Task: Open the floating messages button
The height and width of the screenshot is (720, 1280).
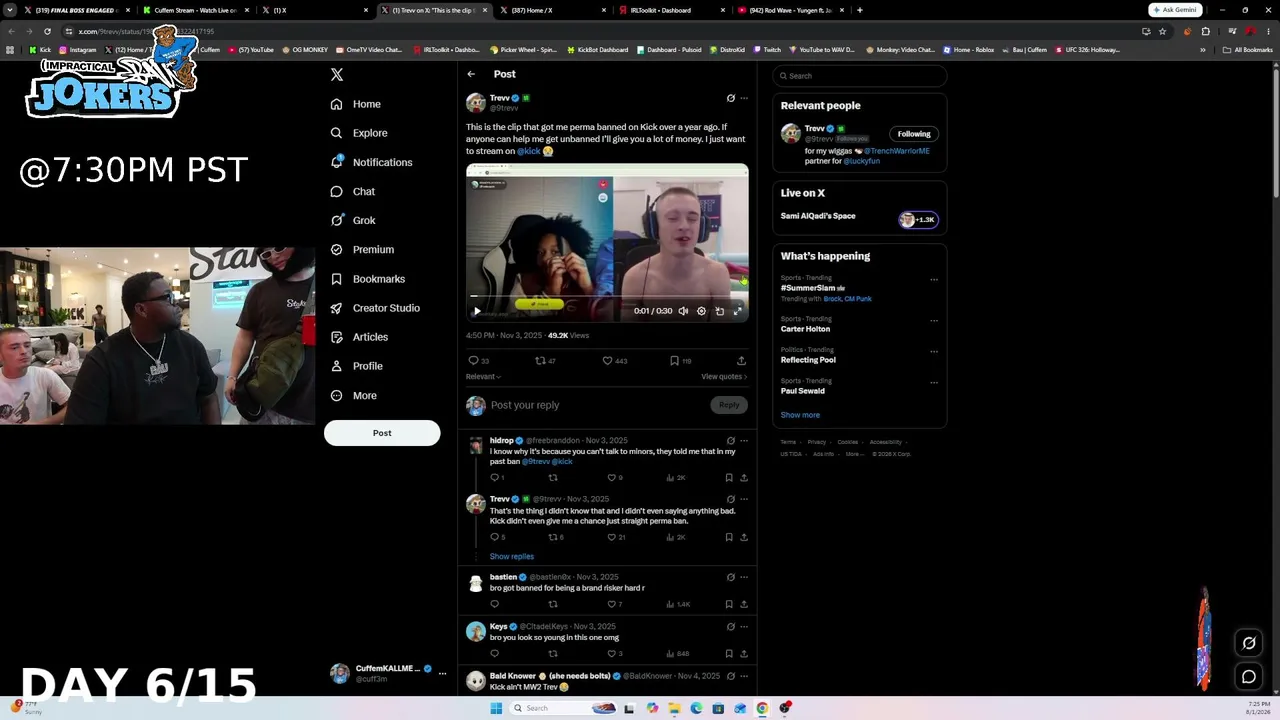Action: (x=1249, y=677)
